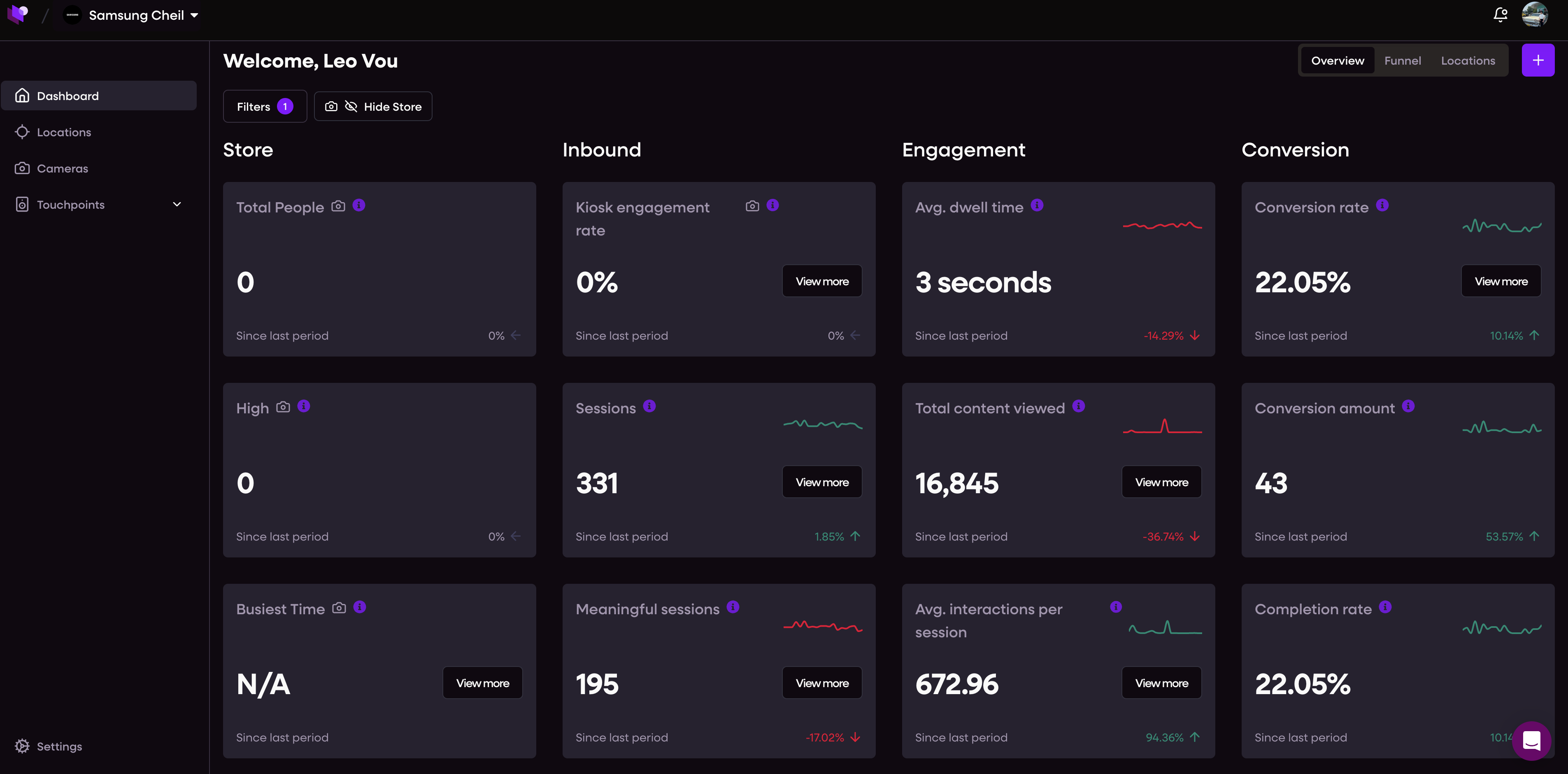Click the info icon beside Avg. dwell time
Screen dimensions: 1568x774
(1037, 205)
